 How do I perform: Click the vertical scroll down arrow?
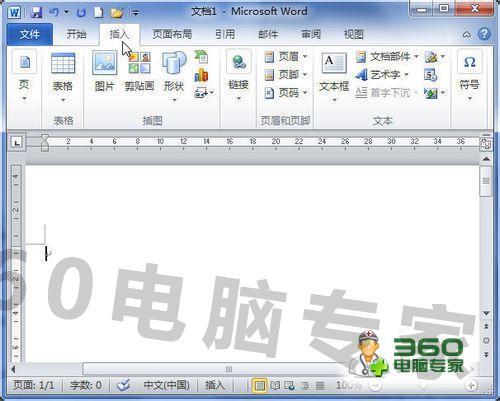[x=486, y=313]
